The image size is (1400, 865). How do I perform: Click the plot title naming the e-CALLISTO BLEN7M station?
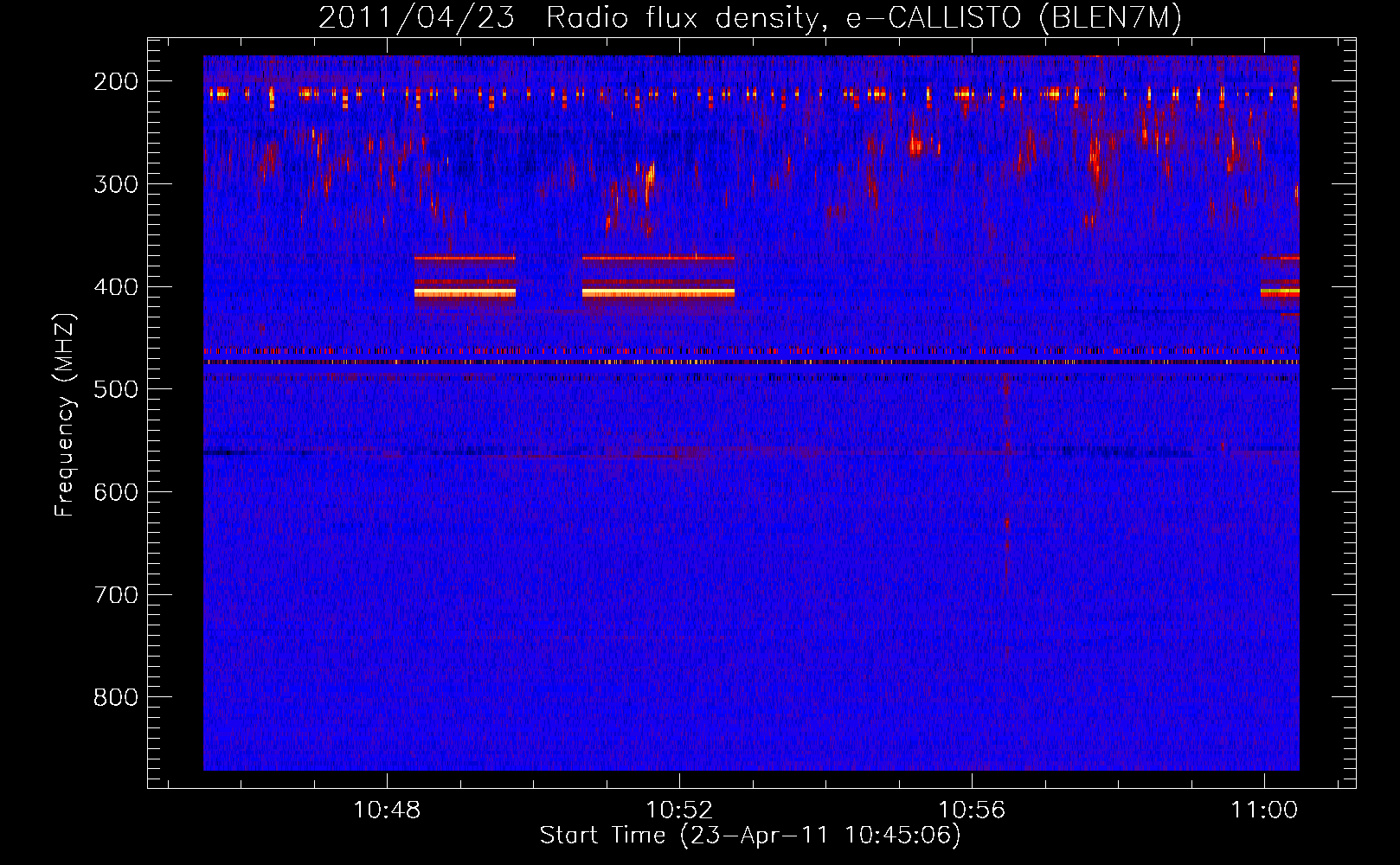tap(750, 17)
